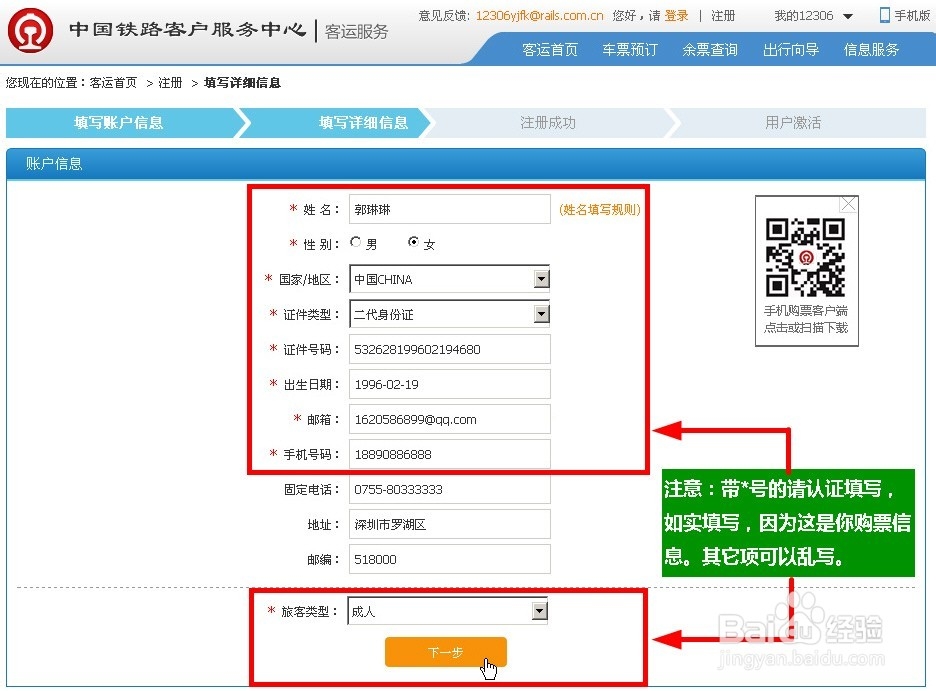Click the 注册 link in top bar
936x691 pixels.
pos(723,15)
